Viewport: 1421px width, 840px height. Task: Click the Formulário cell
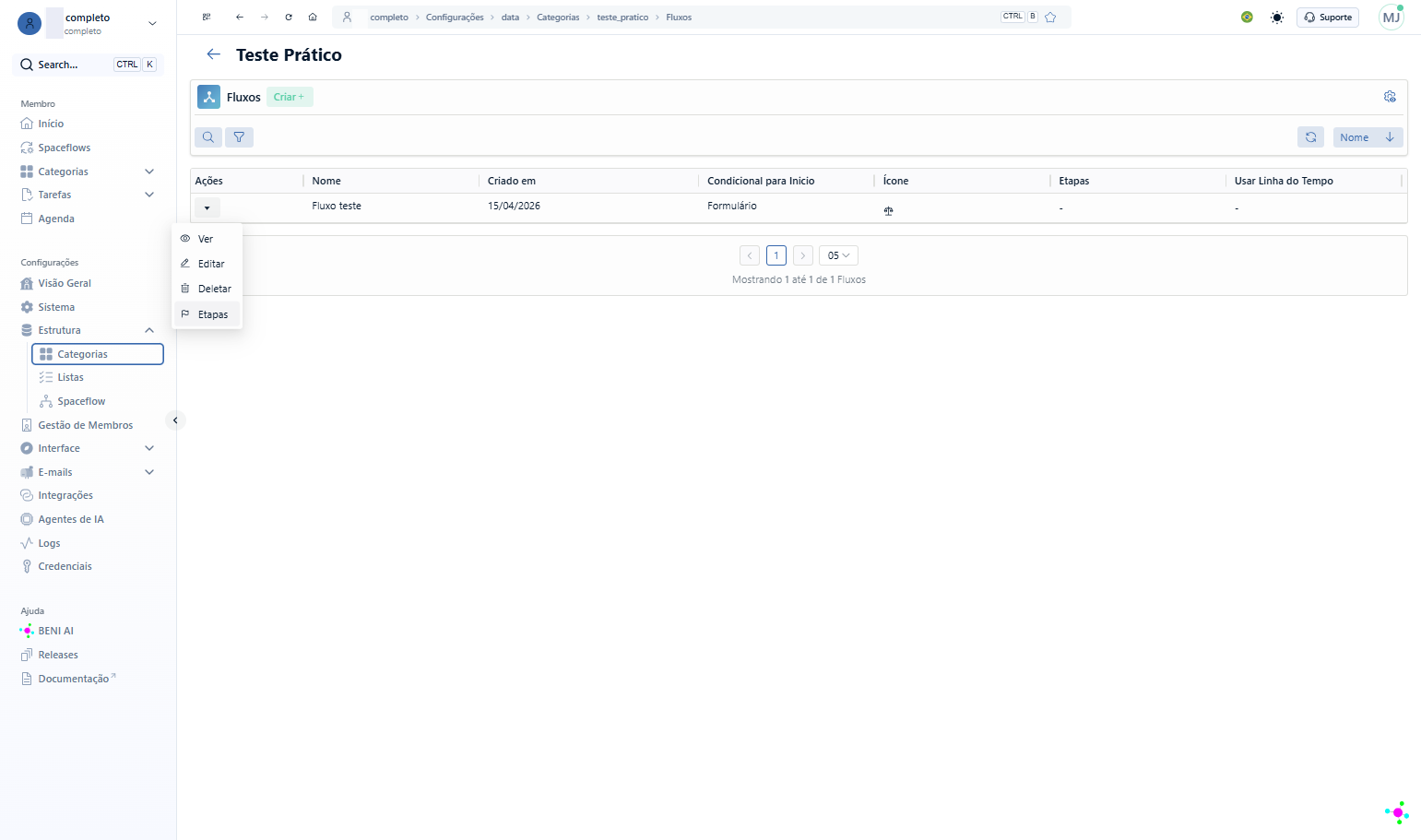pyautogui.click(x=732, y=206)
